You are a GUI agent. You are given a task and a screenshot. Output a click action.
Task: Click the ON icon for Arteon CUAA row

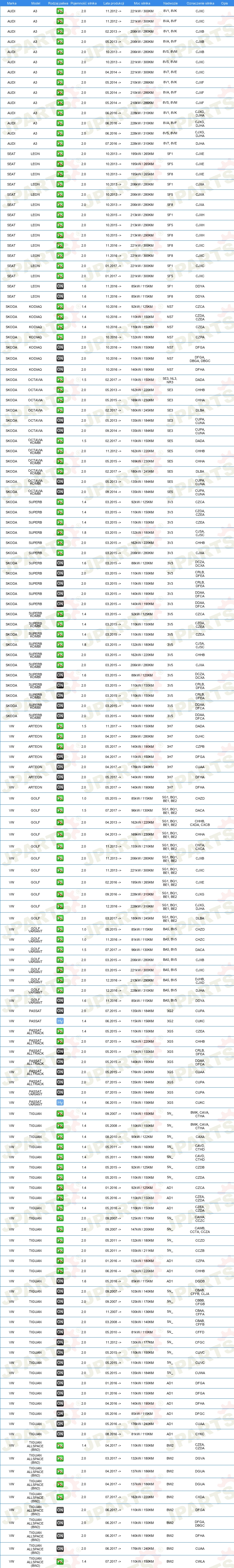click(x=60, y=767)
